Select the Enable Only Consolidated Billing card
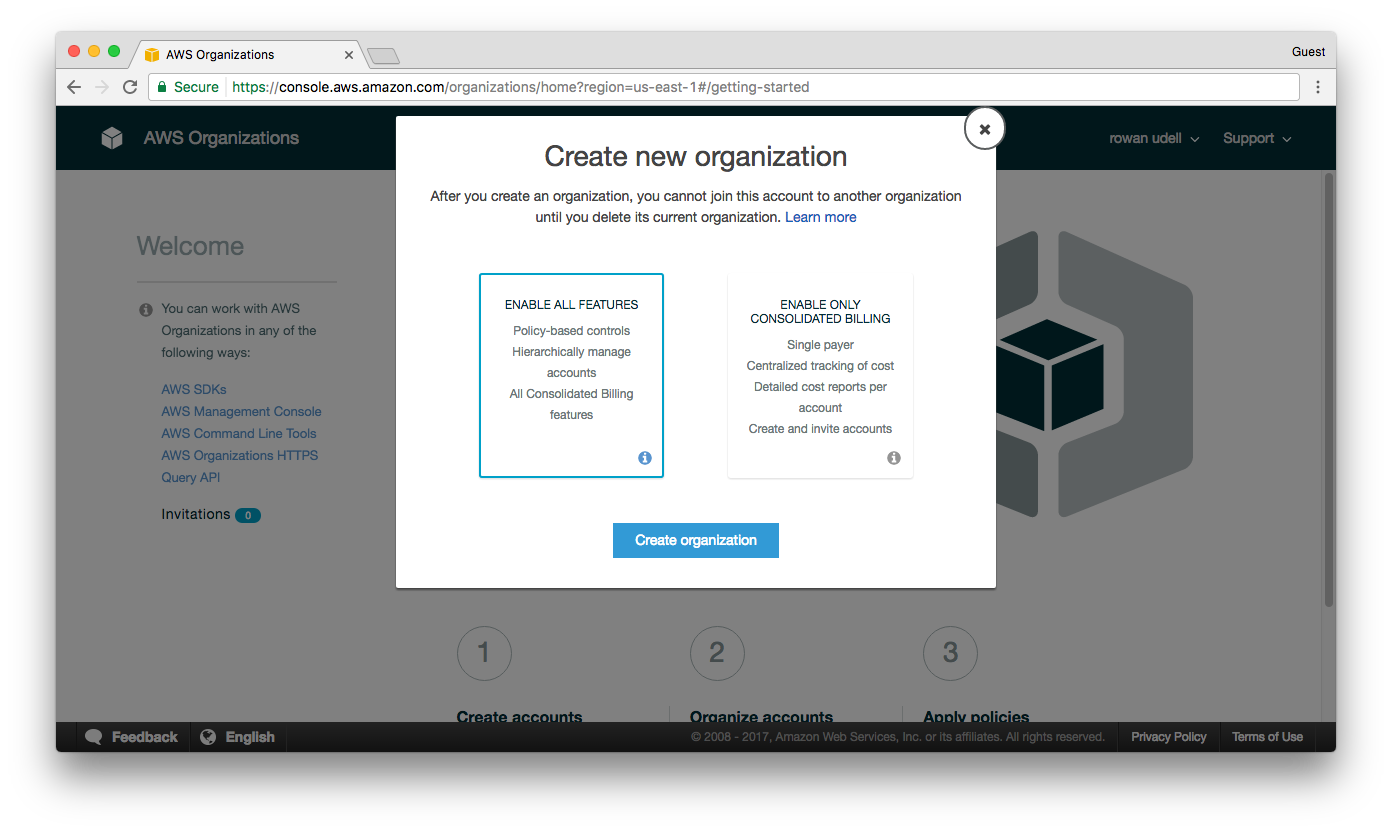The height and width of the screenshot is (832, 1392). 820,375
